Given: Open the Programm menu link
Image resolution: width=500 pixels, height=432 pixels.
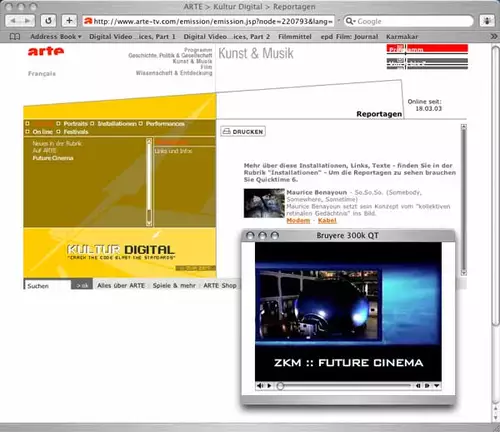Looking at the screenshot, I should tap(198, 50).
